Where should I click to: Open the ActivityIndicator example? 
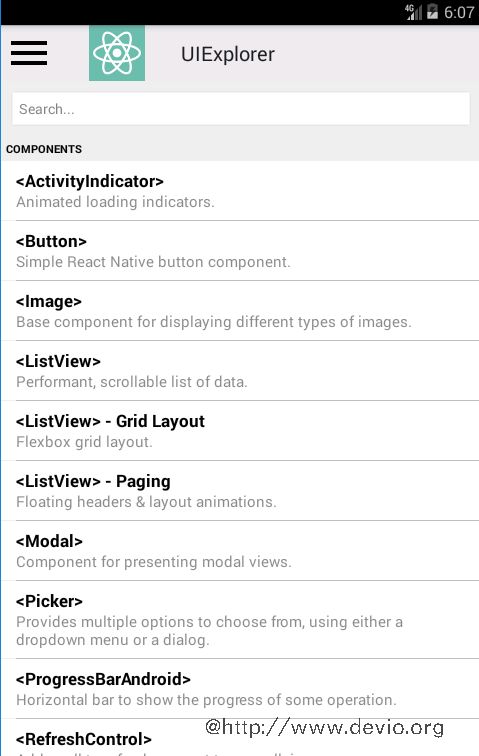pos(240,191)
